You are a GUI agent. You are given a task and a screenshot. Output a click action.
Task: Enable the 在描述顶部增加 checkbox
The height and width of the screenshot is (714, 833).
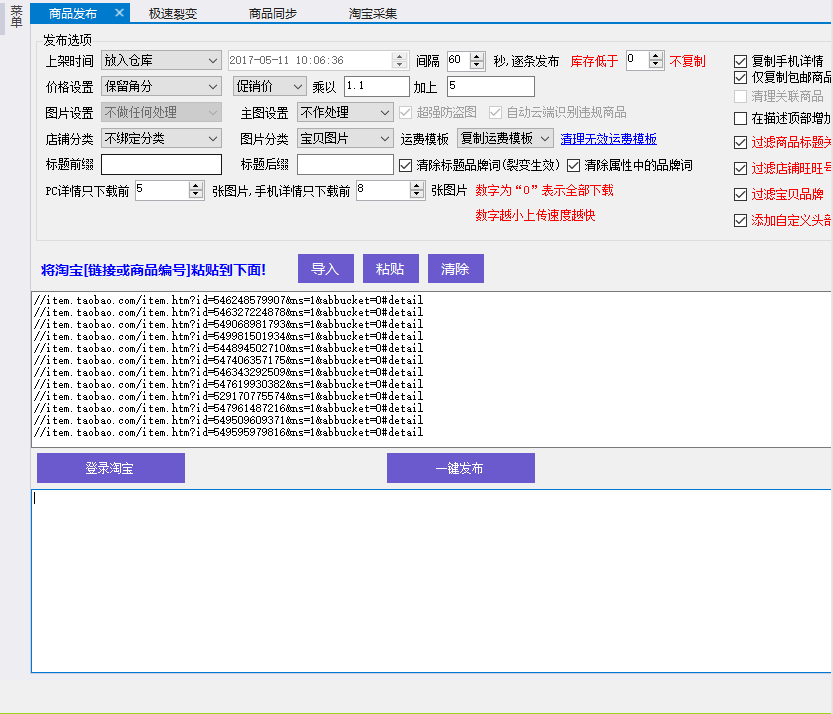tap(741, 119)
